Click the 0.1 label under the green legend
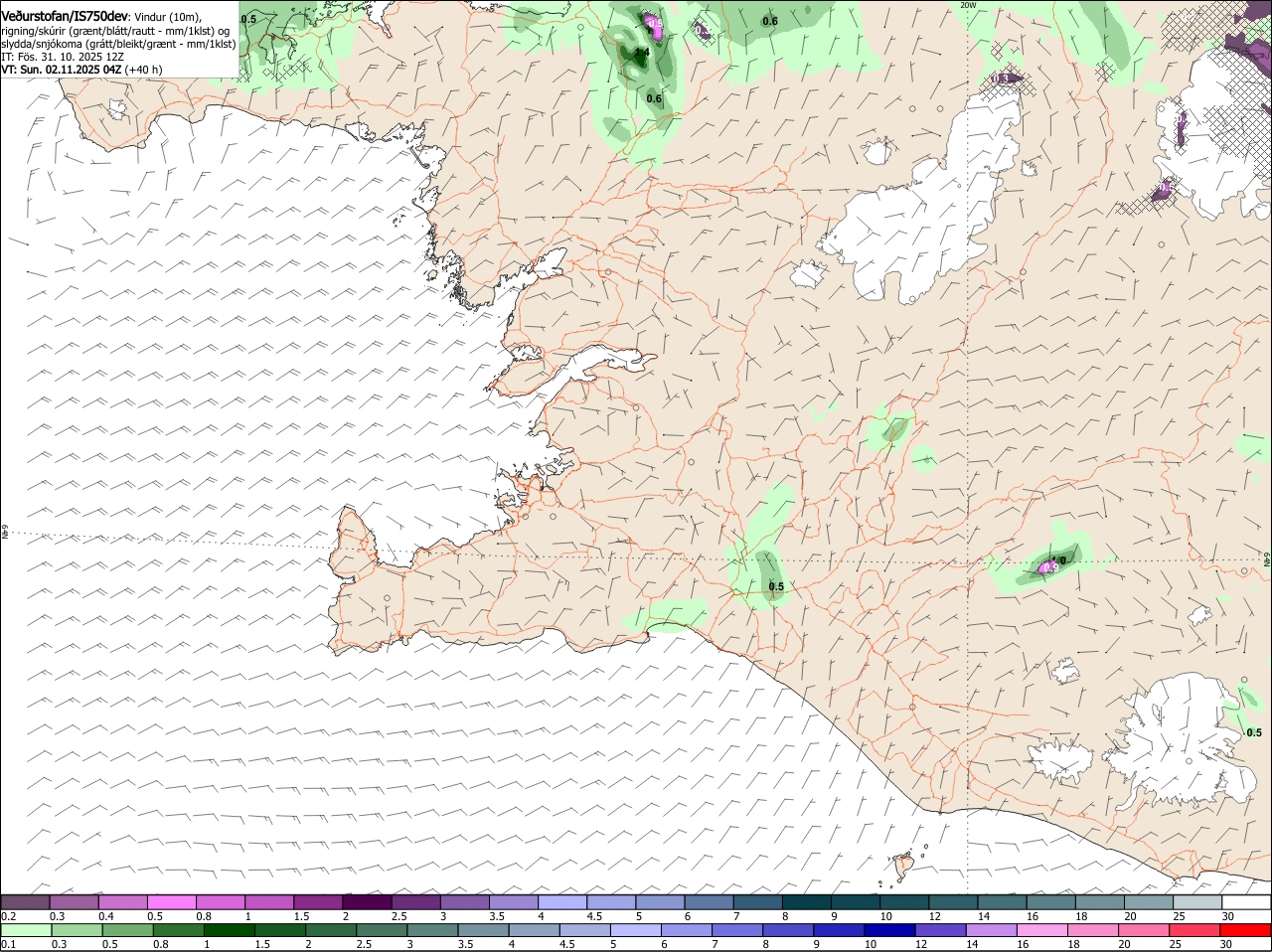 (x=8, y=944)
